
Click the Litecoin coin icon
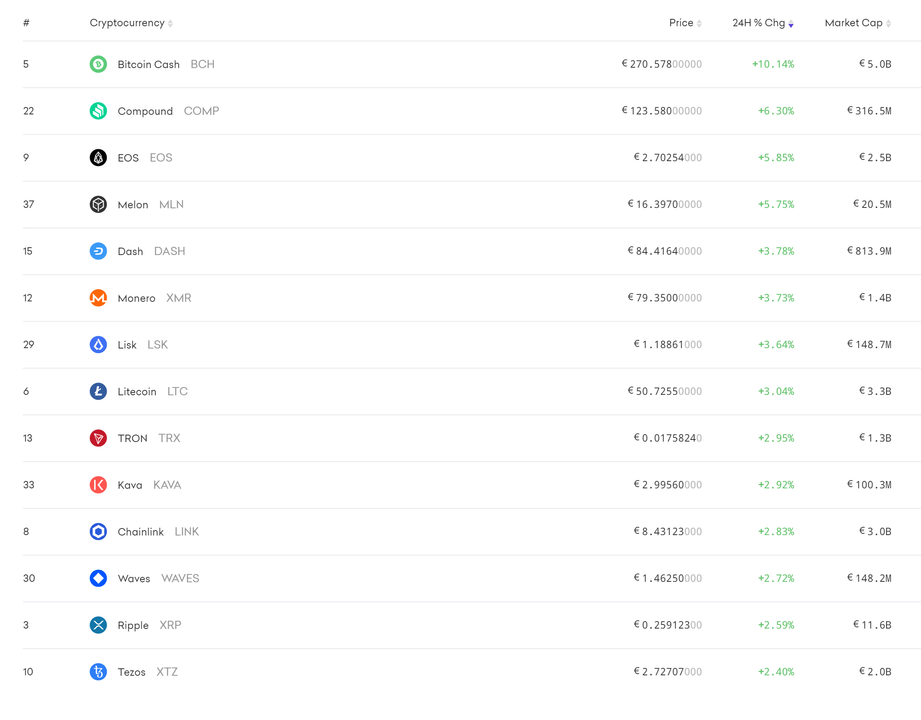[x=98, y=391]
